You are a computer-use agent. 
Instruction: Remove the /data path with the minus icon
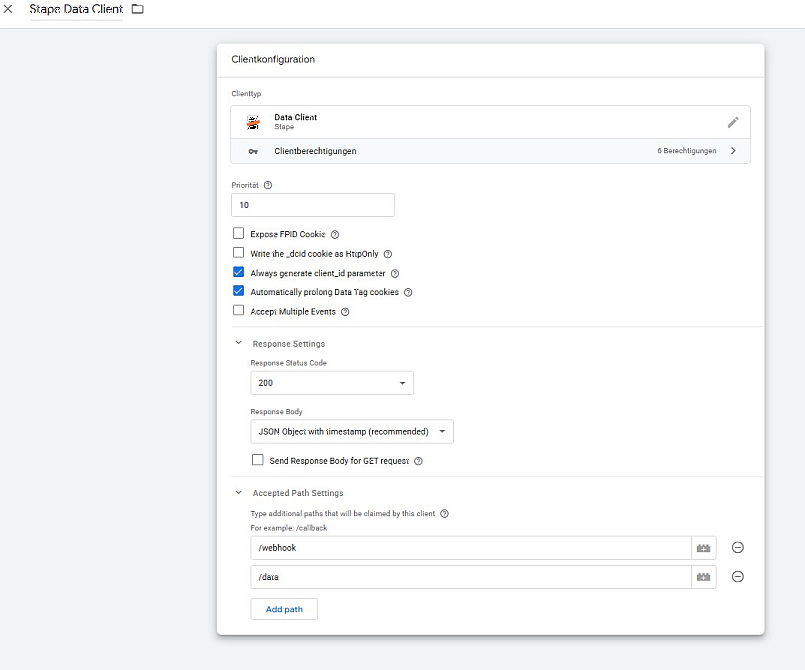738,576
